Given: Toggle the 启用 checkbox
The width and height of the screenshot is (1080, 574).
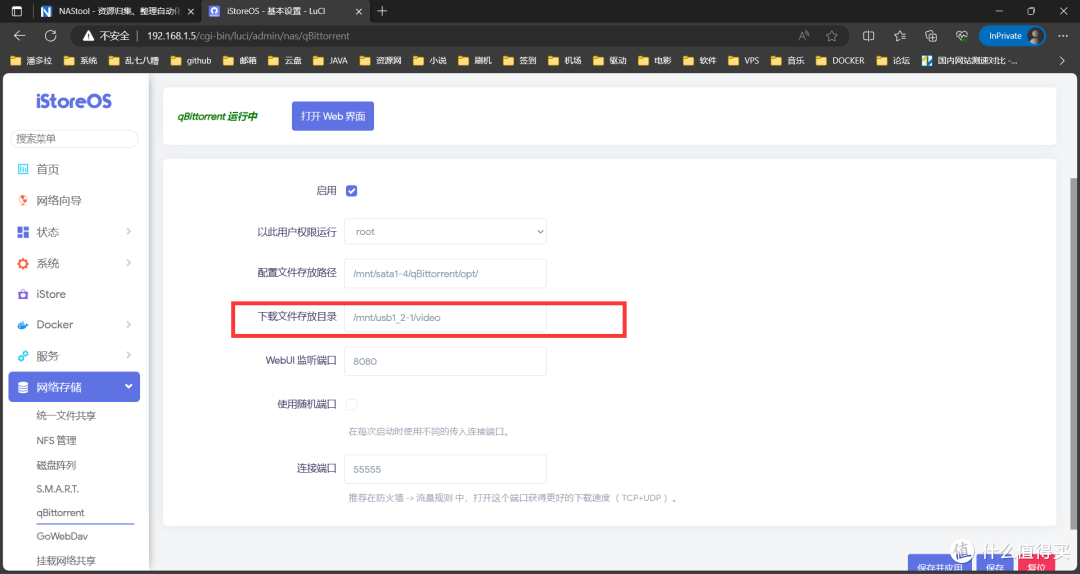Looking at the screenshot, I should point(351,191).
